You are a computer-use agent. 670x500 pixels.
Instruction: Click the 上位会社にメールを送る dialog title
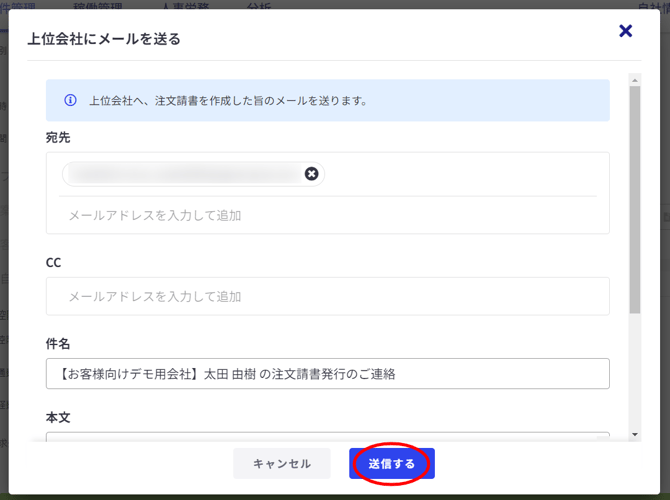pos(104,40)
